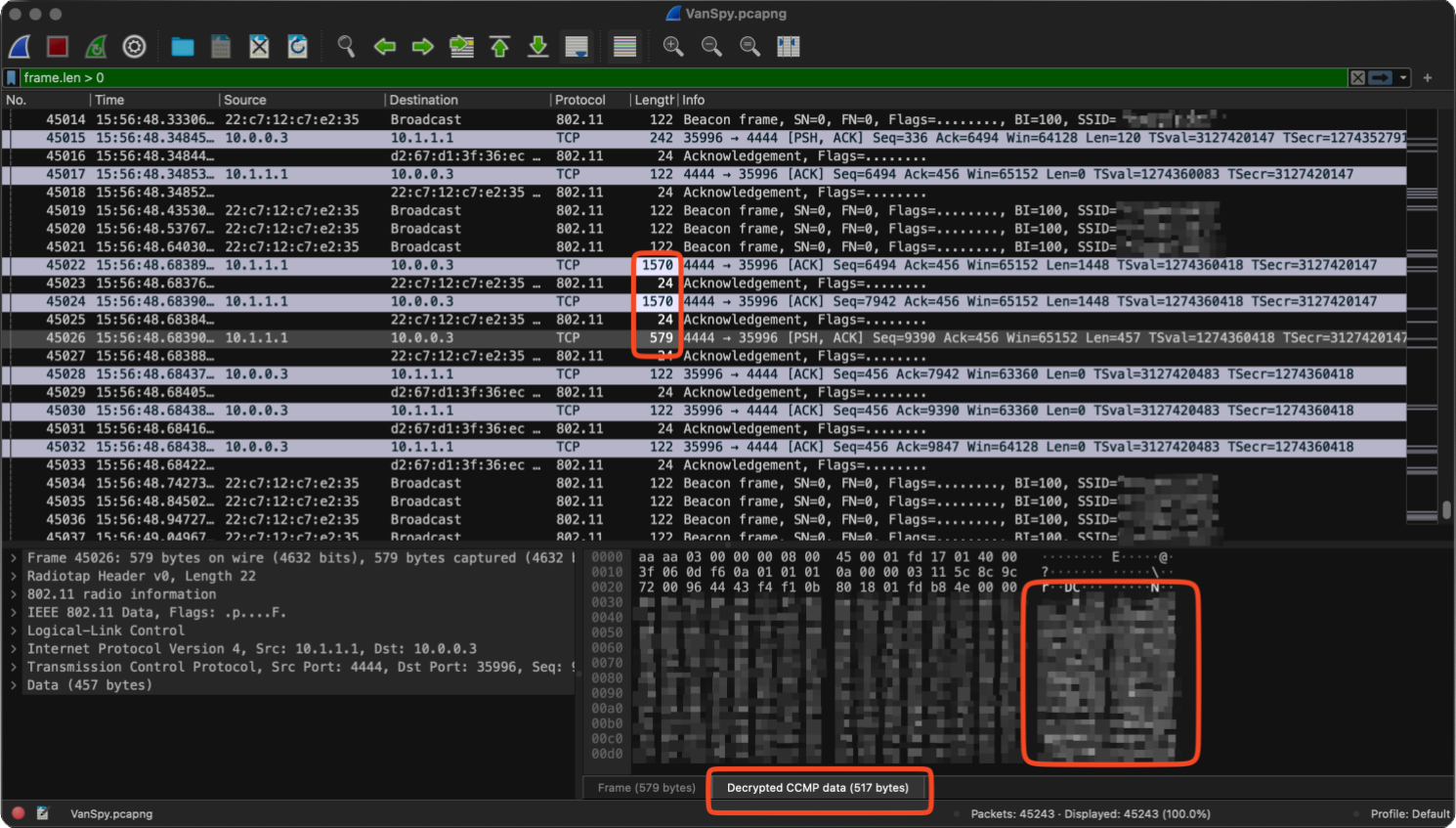The height and width of the screenshot is (828, 1456).
Task: Reload this capture file
Action: pyautogui.click(x=297, y=46)
